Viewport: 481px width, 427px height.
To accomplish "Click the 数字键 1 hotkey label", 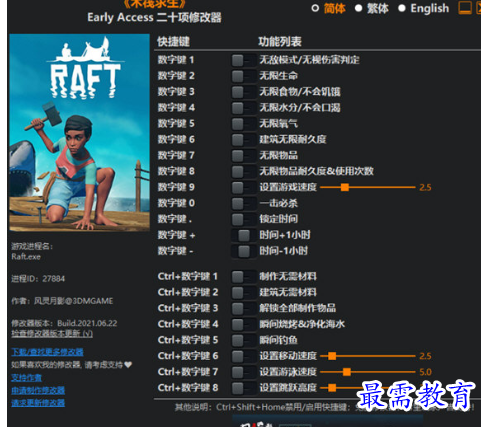I will 176,60.
